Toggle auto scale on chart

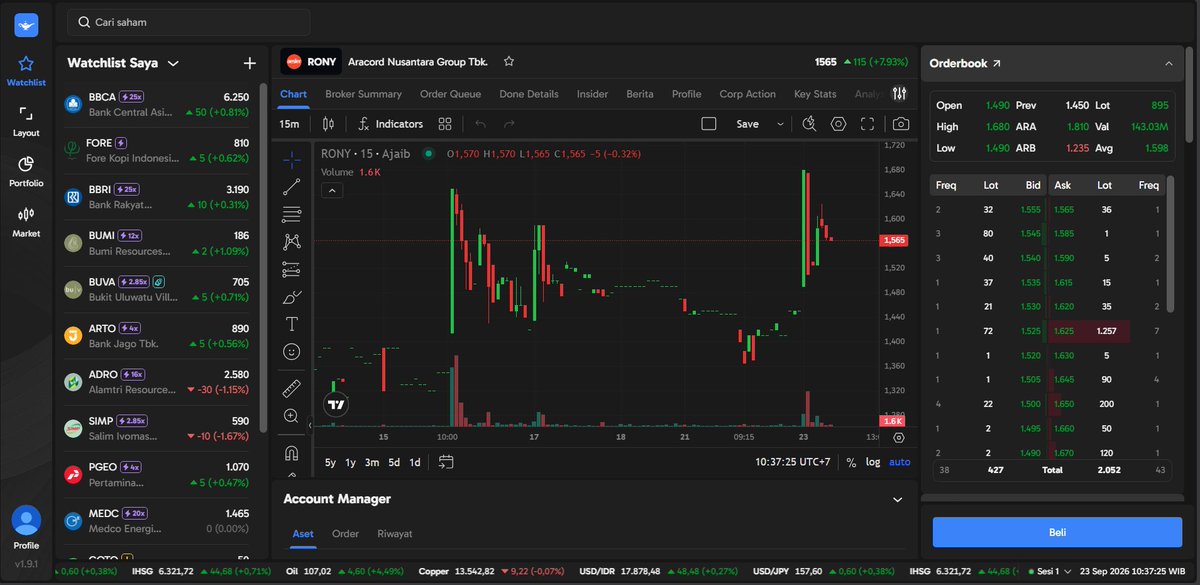(899, 462)
